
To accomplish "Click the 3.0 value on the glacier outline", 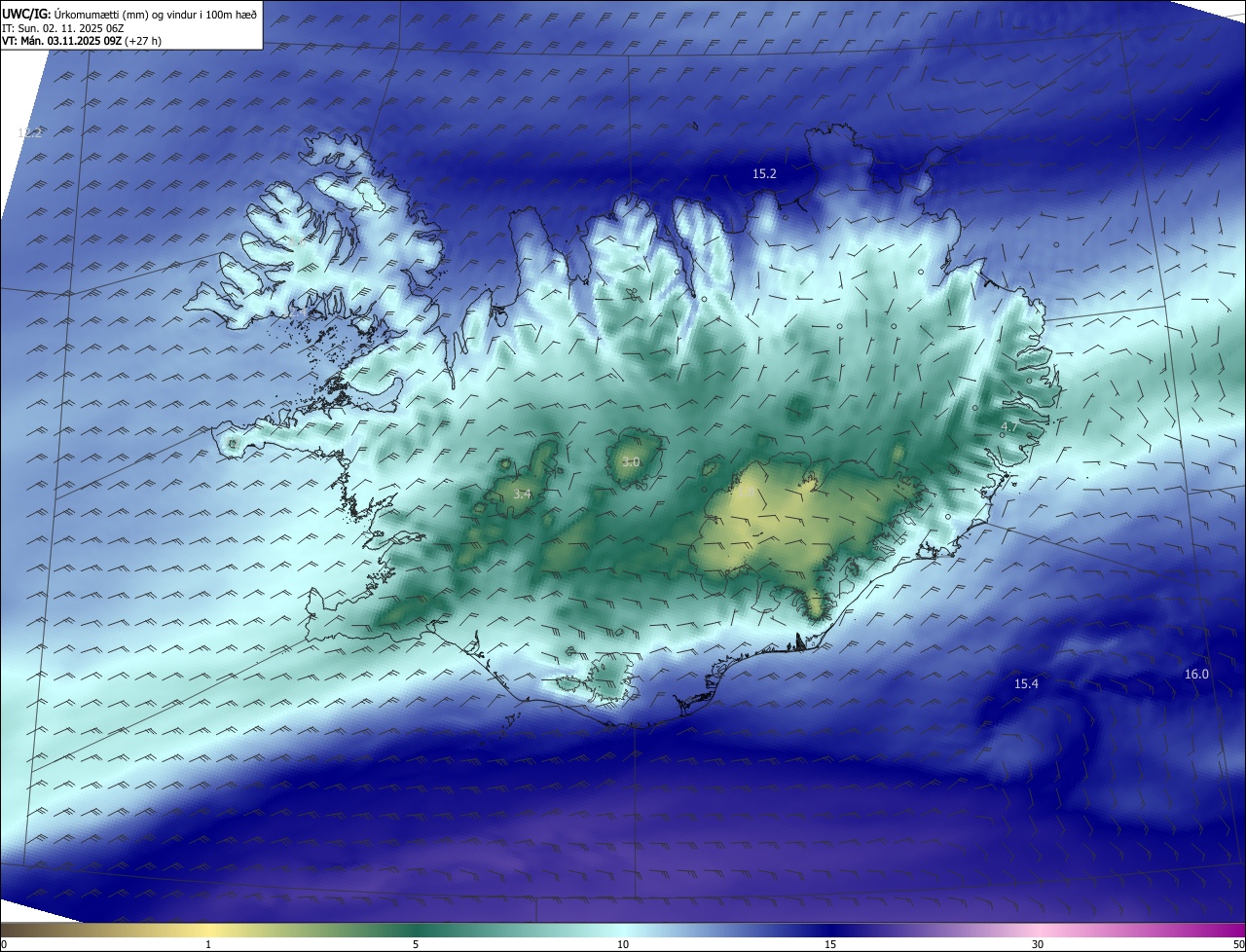I will coord(630,461).
